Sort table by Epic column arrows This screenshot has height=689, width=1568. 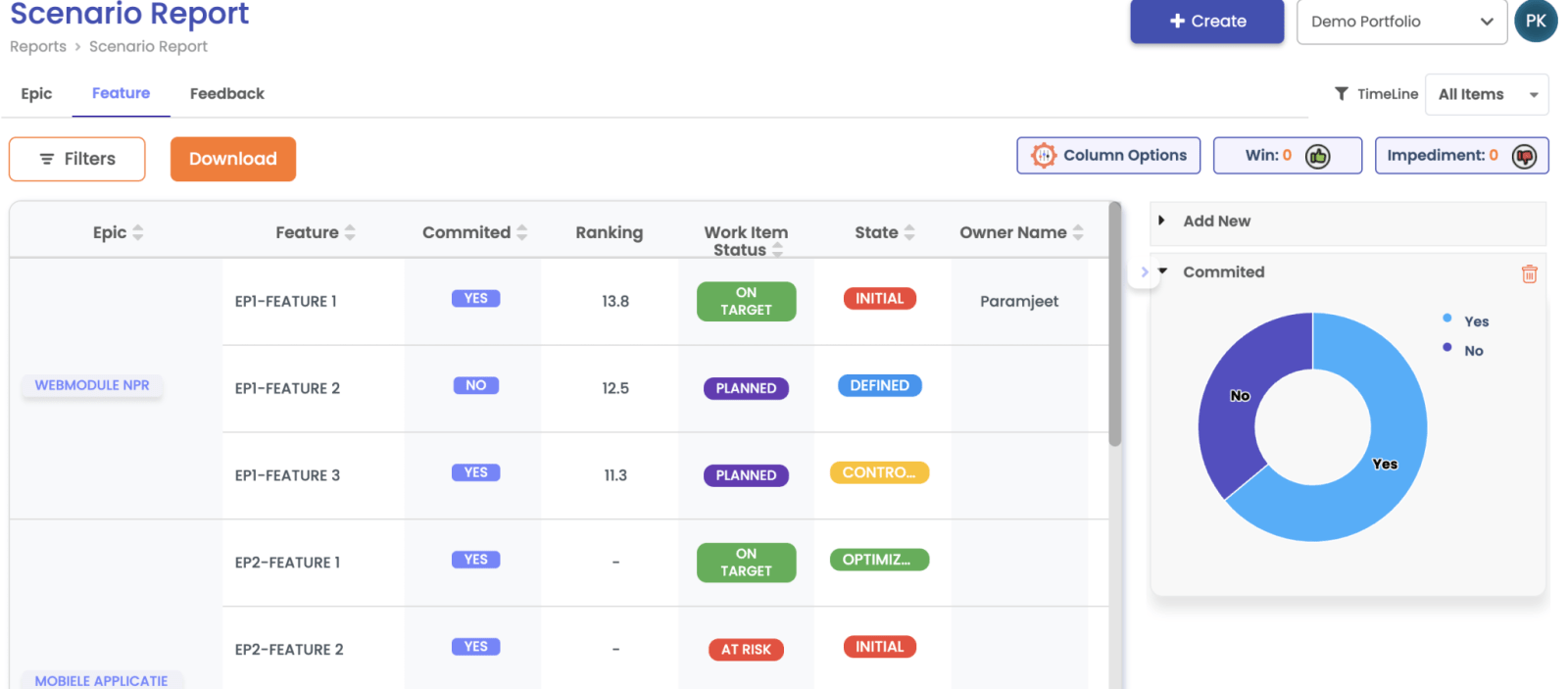(138, 232)
